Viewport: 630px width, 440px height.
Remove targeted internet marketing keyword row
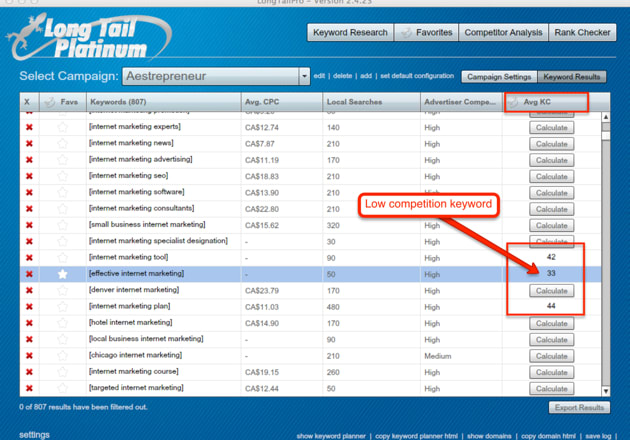point(29,388)
